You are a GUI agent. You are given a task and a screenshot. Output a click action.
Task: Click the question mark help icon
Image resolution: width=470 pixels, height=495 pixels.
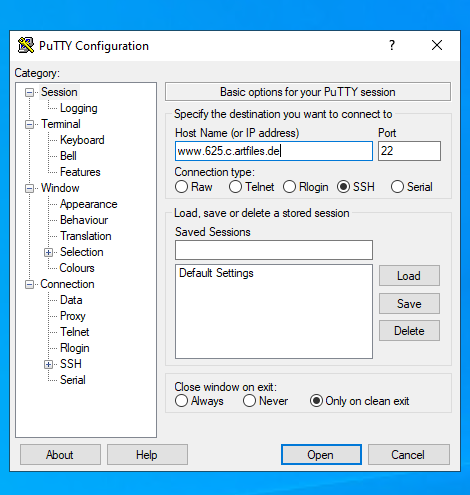392,45
